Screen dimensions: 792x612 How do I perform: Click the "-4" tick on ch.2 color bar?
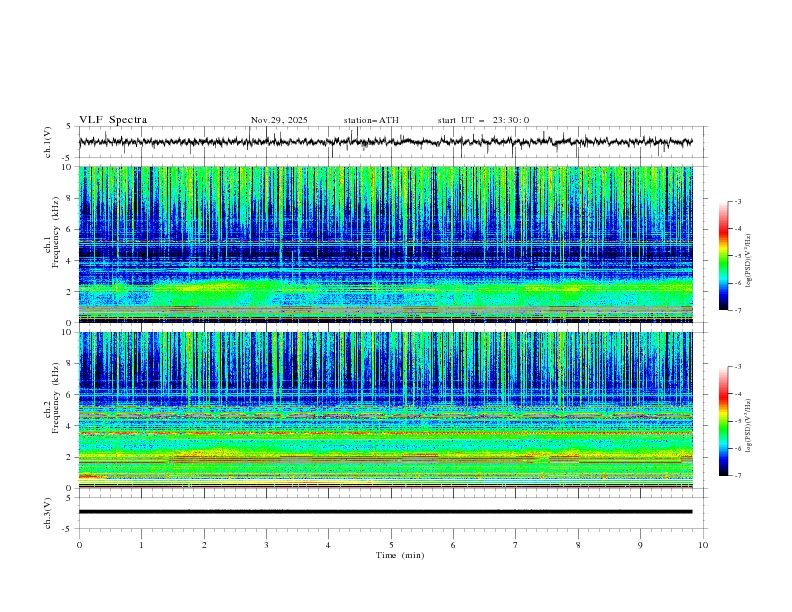(737, 394)
